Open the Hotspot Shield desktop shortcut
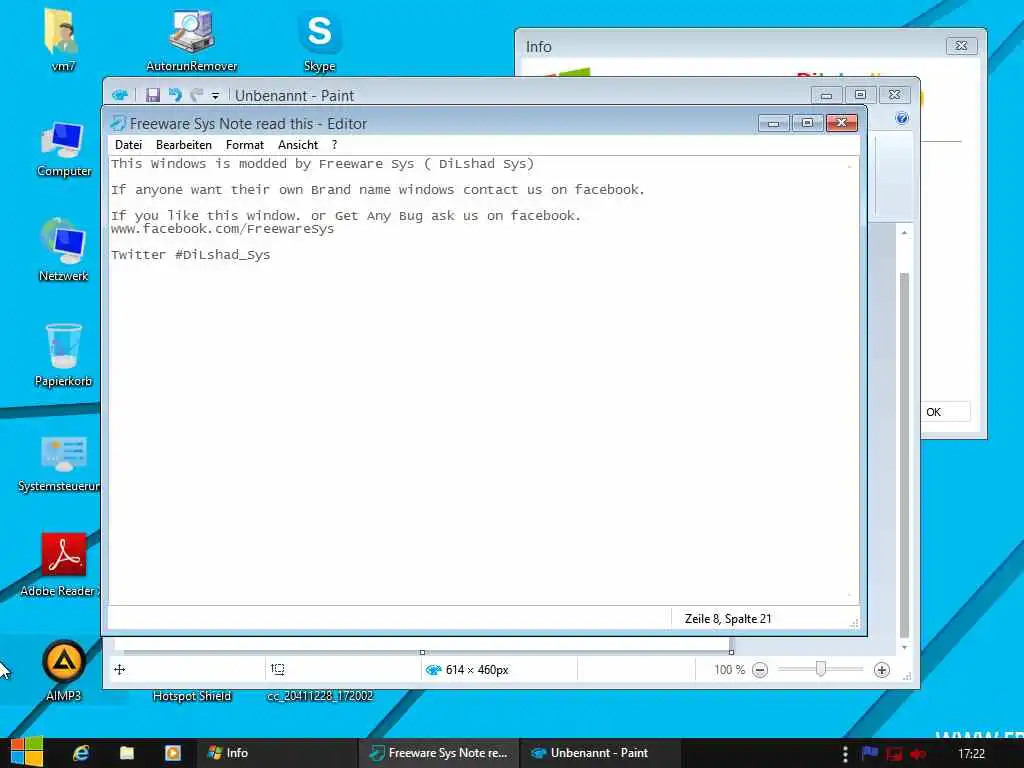The height and width of the screenshot is (768, 1024). (191, 696)
